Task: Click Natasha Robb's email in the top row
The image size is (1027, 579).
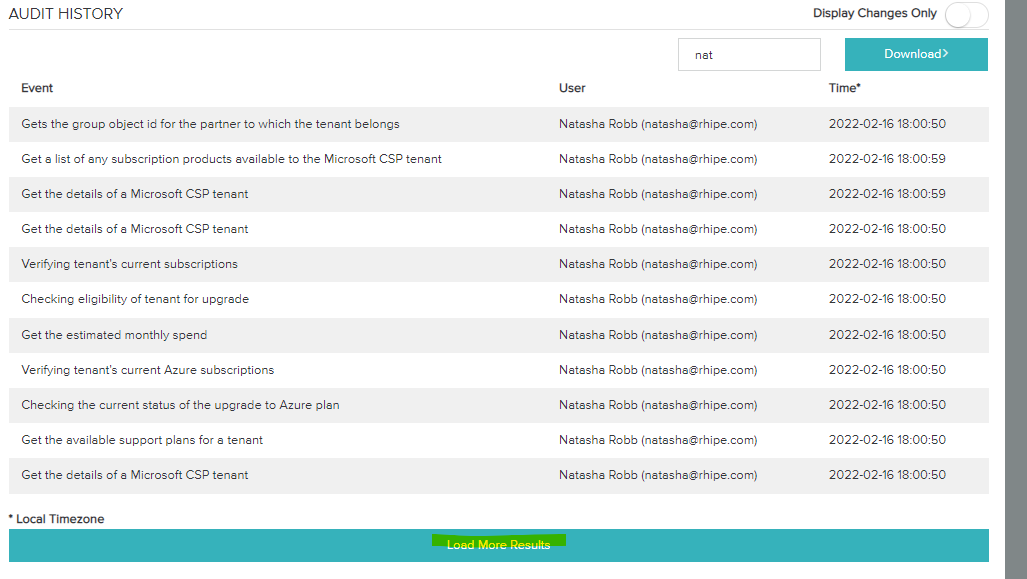Action: 658,123
